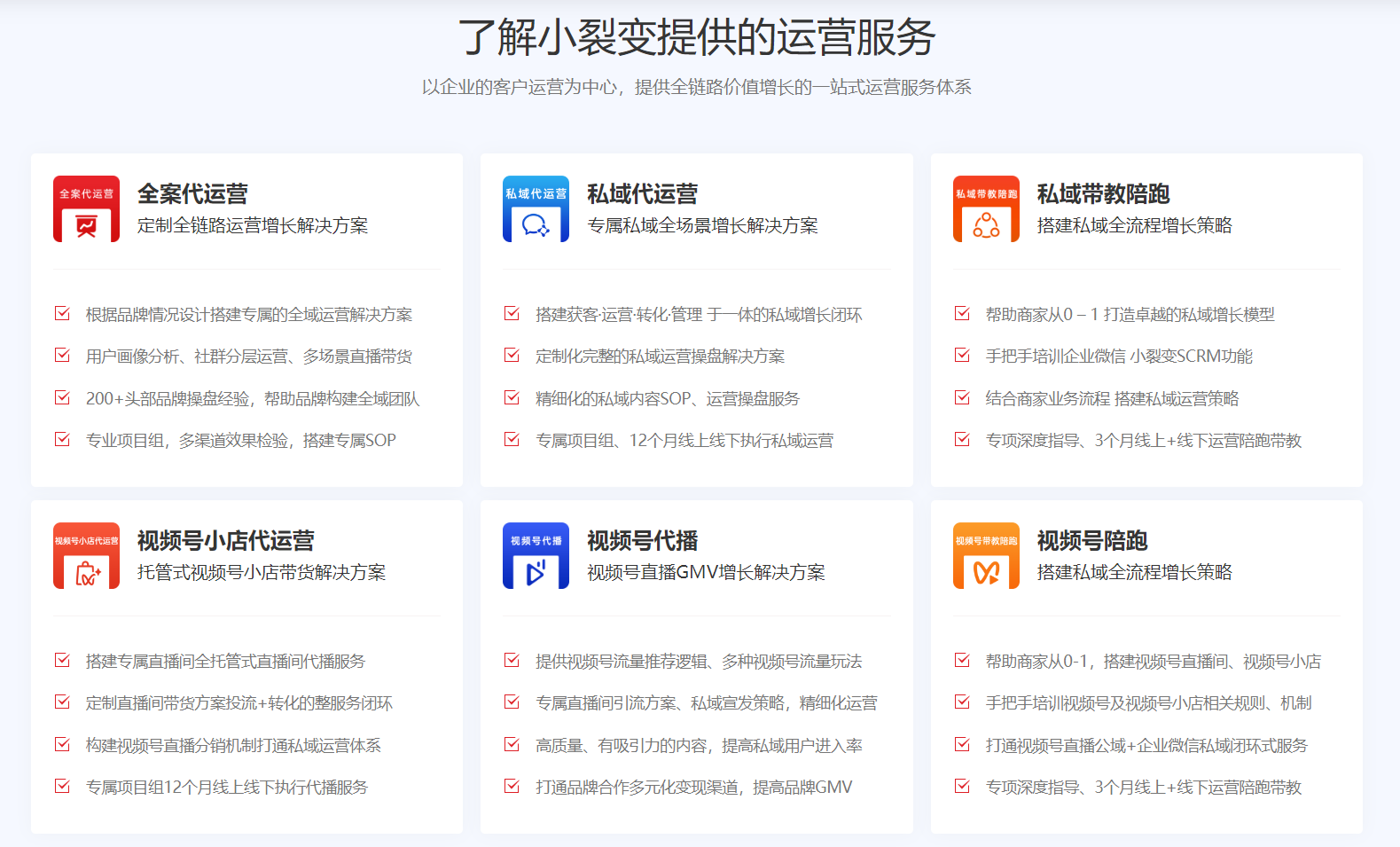
Task: Click the red 全案代运营 service icon
Action: [86, 209]
